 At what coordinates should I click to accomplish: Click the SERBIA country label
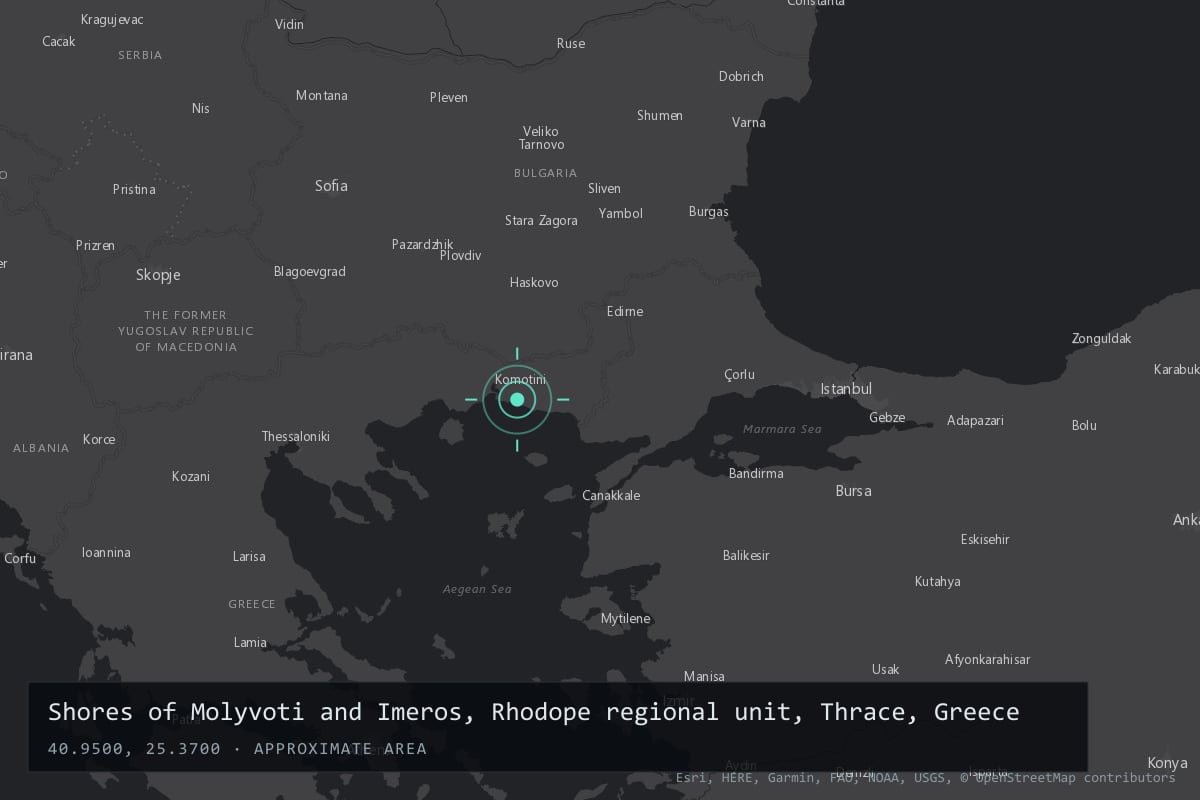(140, 56)
